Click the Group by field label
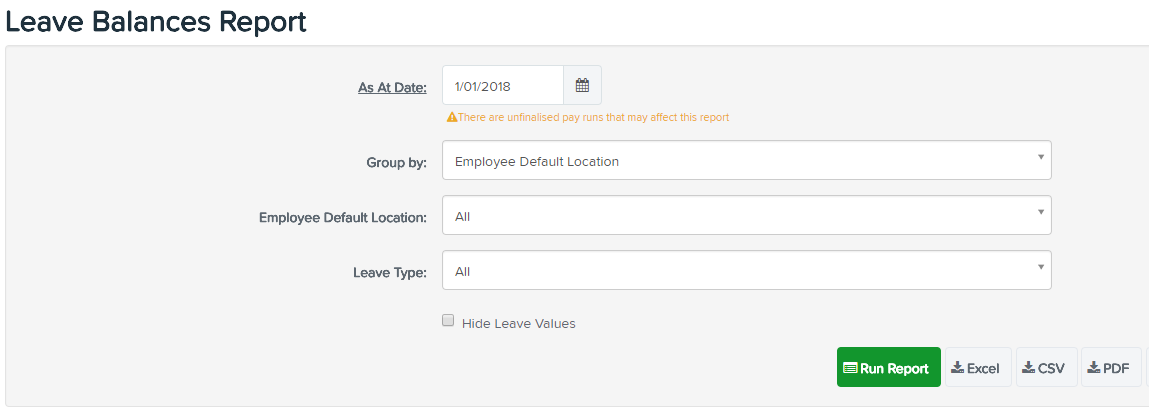The width and height of the screenshot is (1149, 410). 396,163
